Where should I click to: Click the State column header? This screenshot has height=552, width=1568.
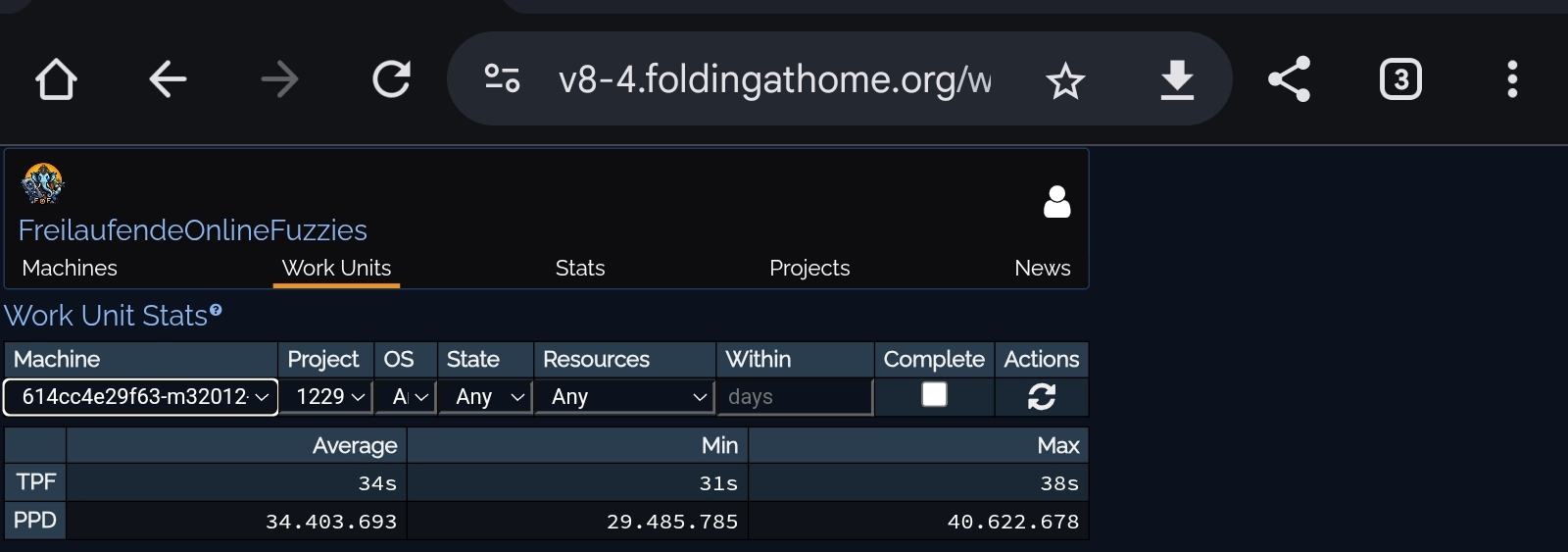coord(486,359)
